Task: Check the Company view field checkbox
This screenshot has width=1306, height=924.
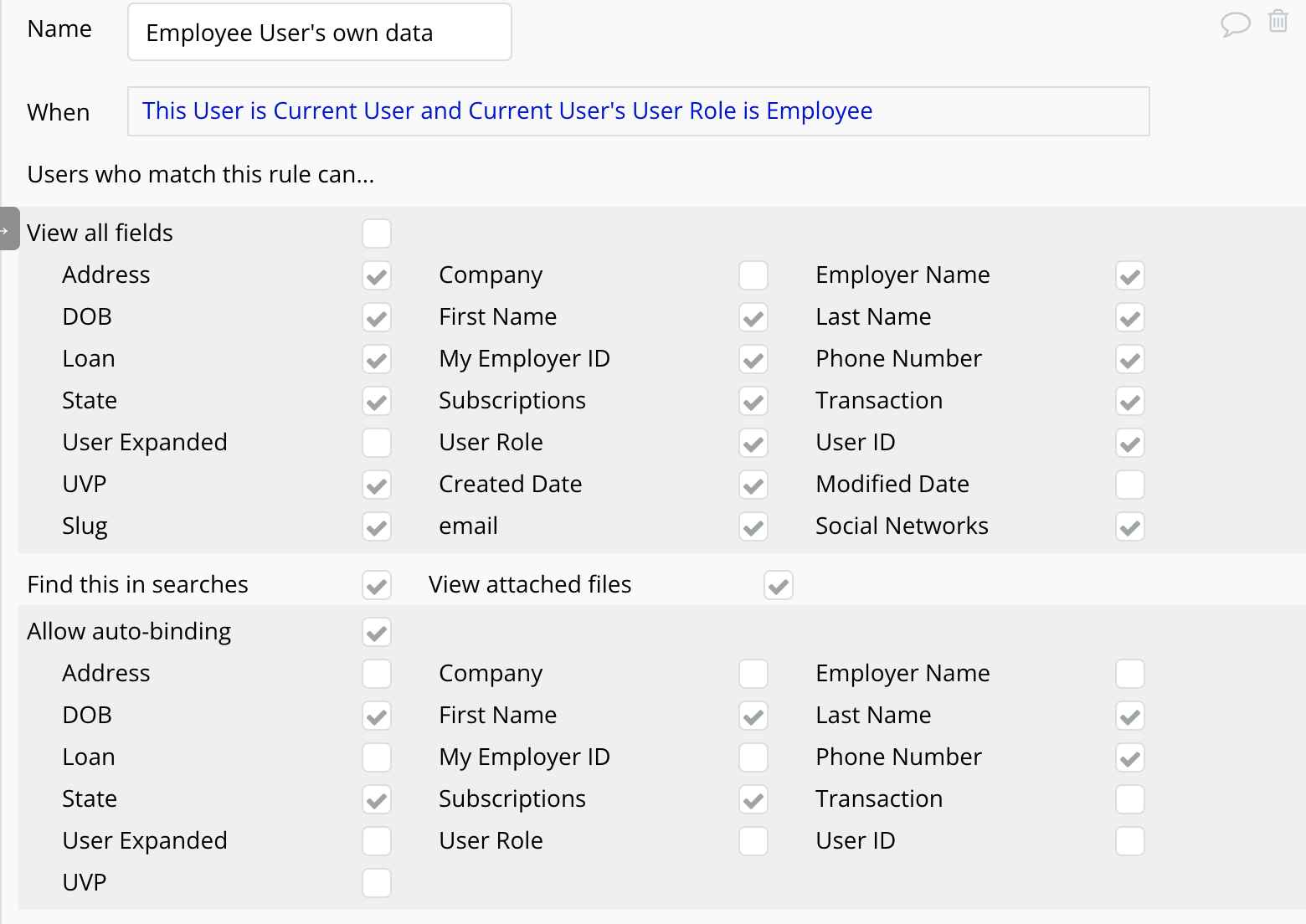Action: coord(753,275)
